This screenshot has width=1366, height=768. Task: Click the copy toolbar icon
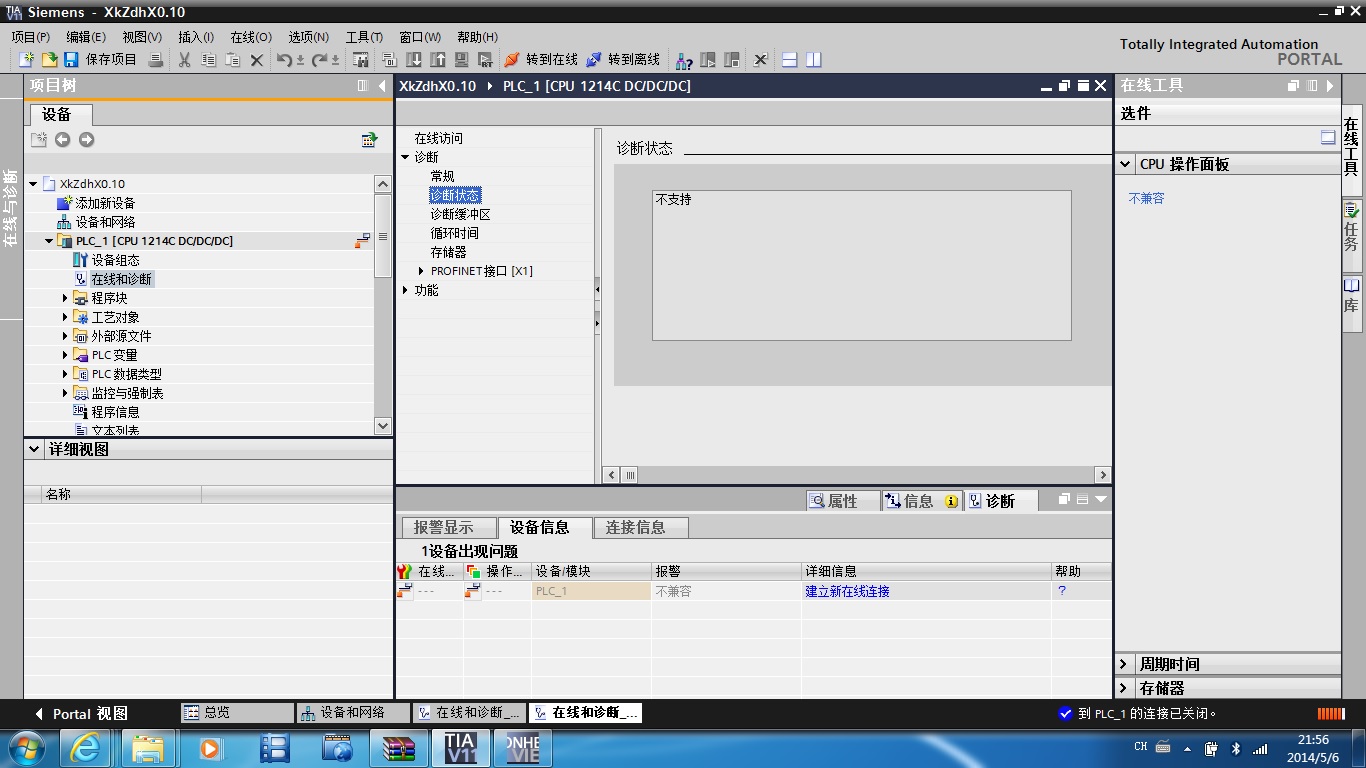209,60
